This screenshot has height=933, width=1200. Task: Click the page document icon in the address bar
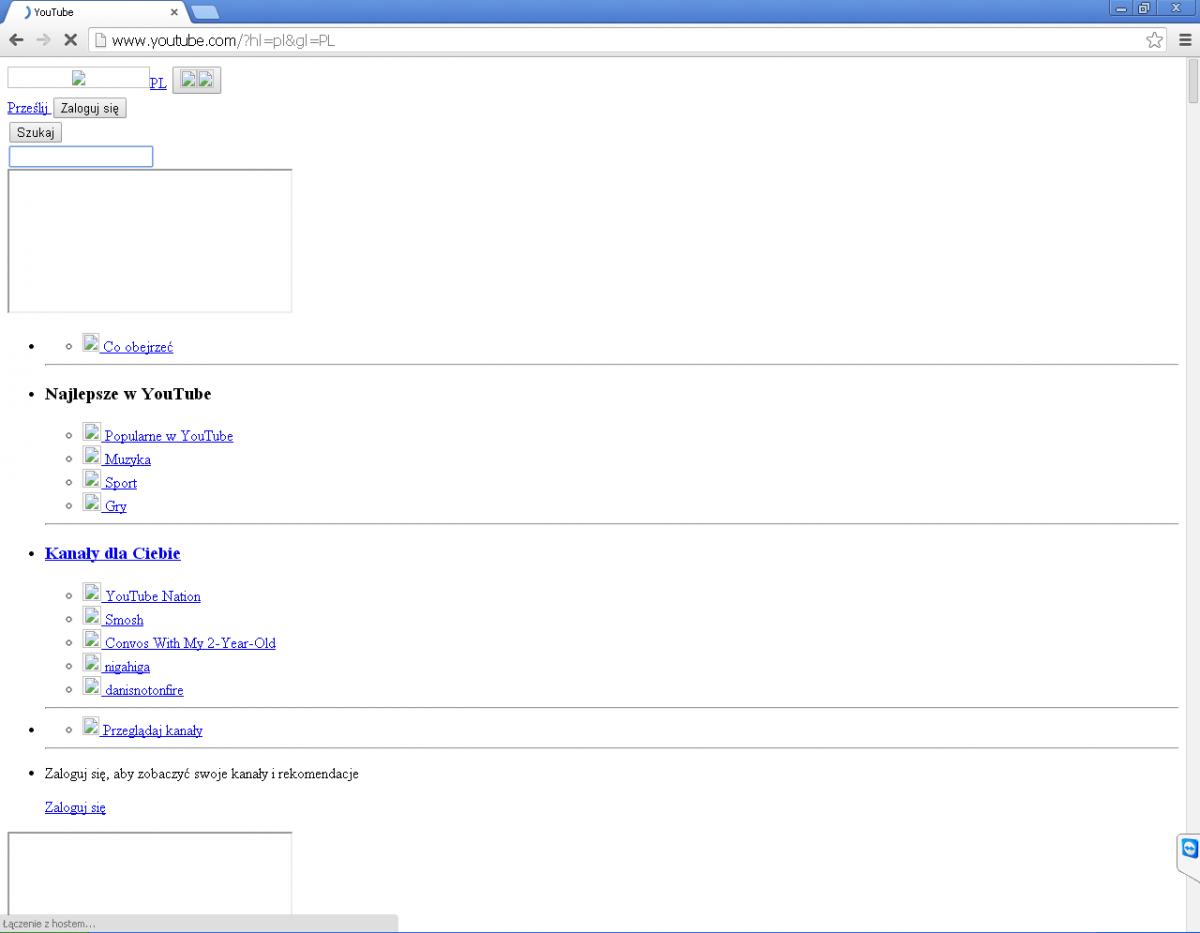tap(99, 40)
